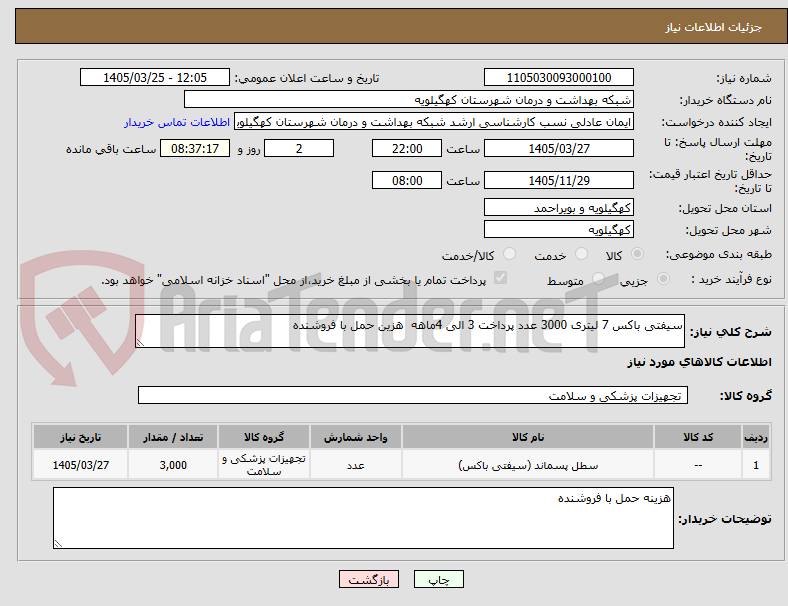Click the need number field 1105030093000100
The image size is (788, 606).
click(559, 77)
